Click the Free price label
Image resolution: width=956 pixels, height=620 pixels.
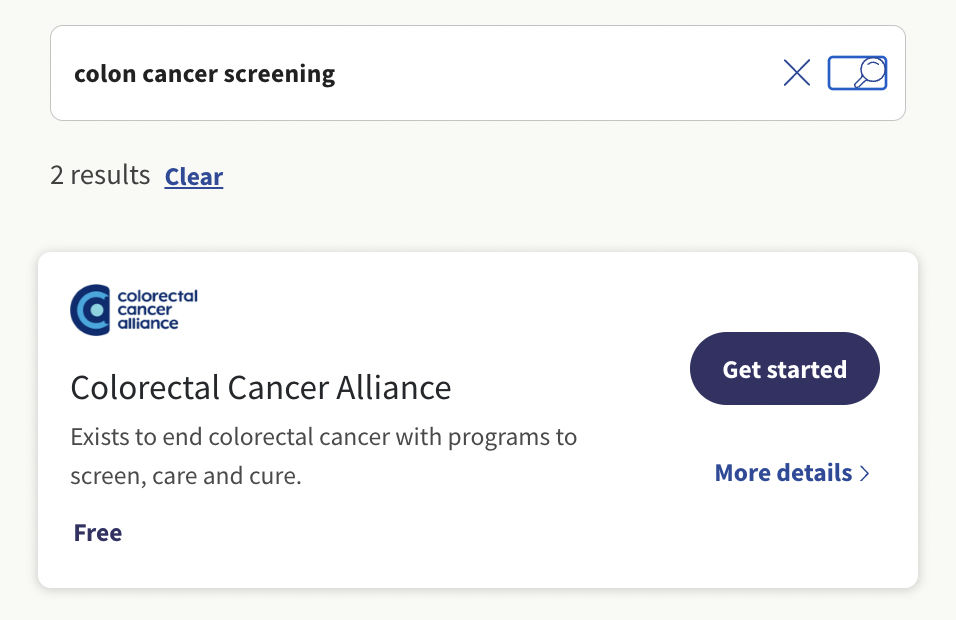[x=98, y=532]
